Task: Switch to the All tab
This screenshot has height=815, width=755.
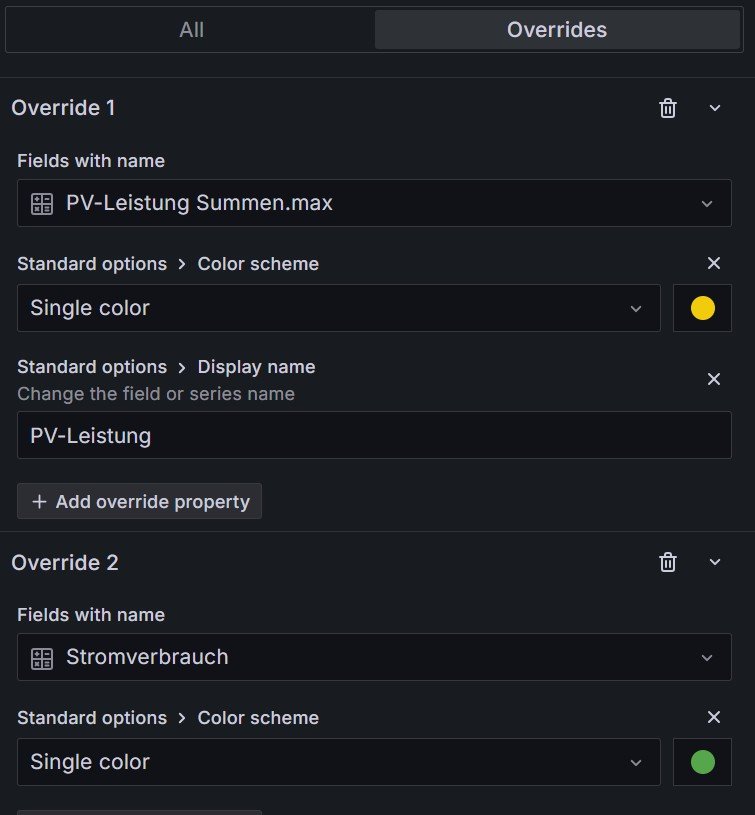Action: point(191,30)
